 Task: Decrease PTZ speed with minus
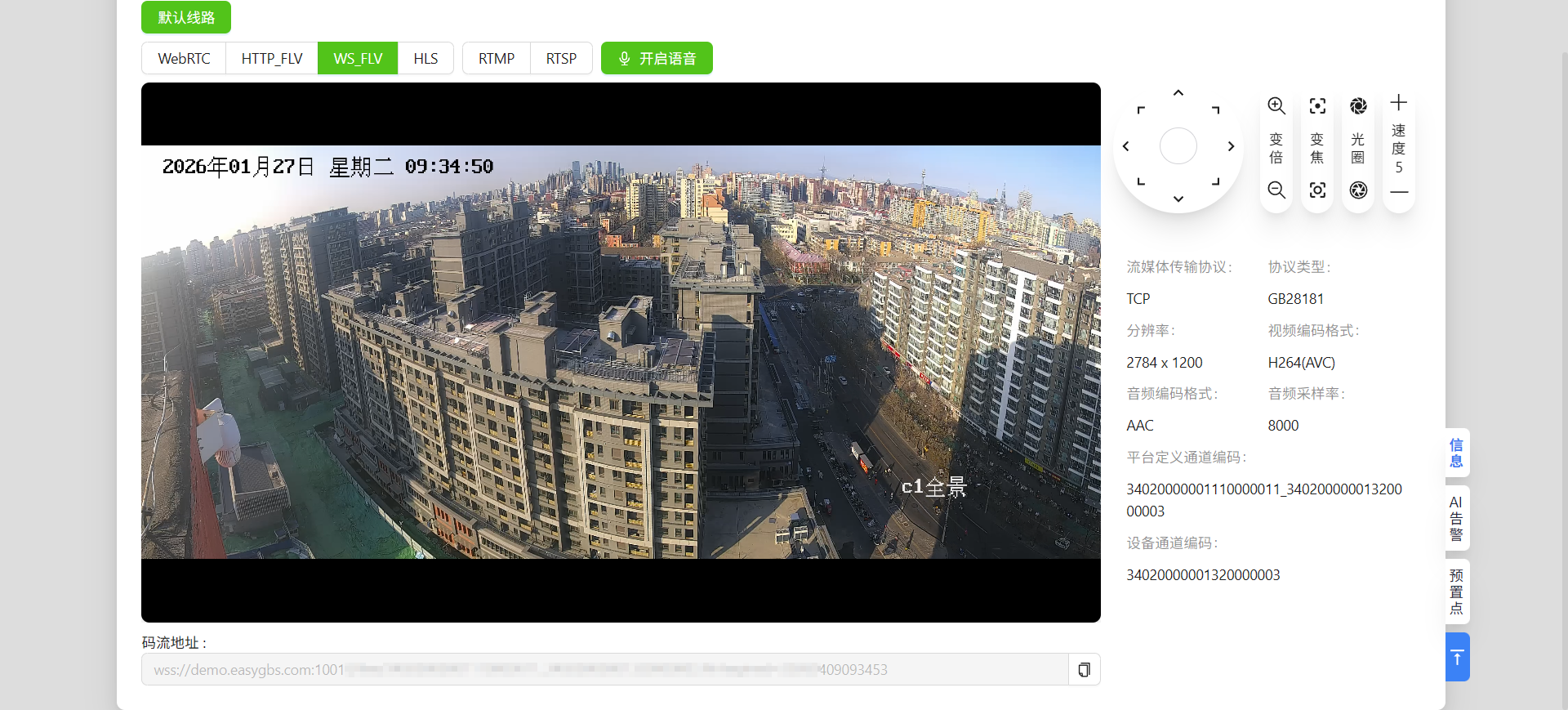[x=1399, y=193]
